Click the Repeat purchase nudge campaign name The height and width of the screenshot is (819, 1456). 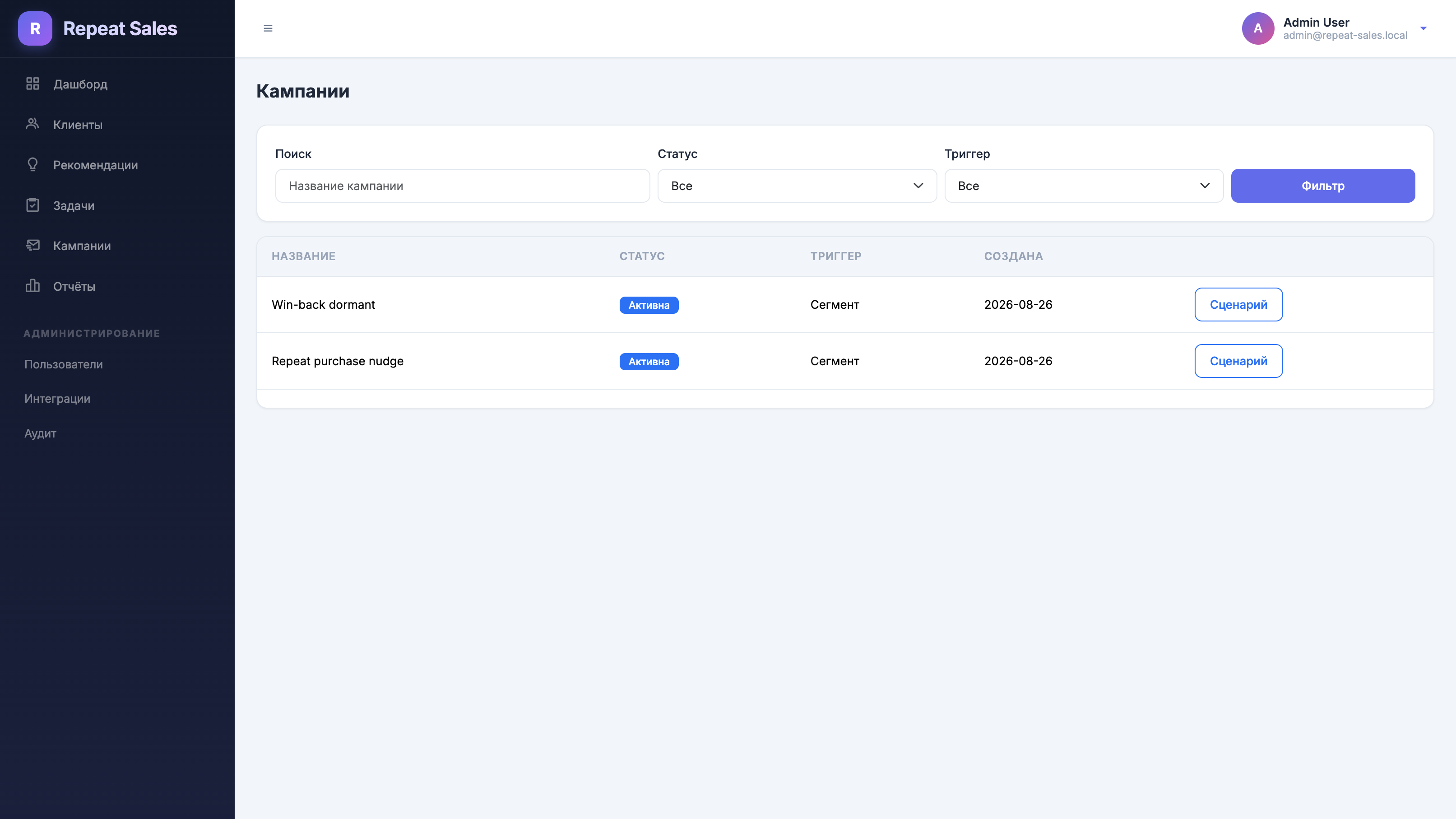point(338,361)
